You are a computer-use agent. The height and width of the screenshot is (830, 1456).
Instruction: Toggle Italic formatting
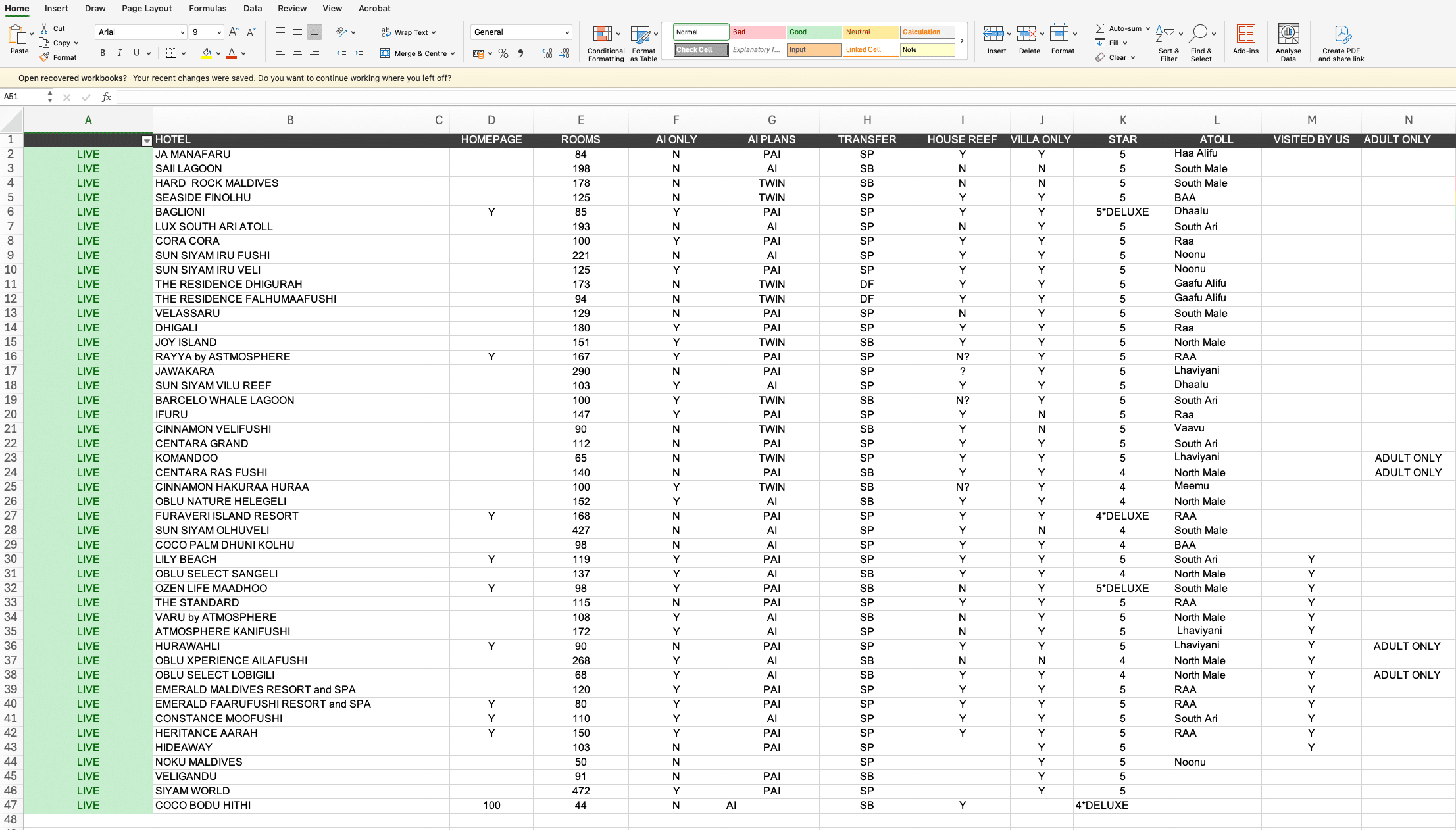(119, 53)
